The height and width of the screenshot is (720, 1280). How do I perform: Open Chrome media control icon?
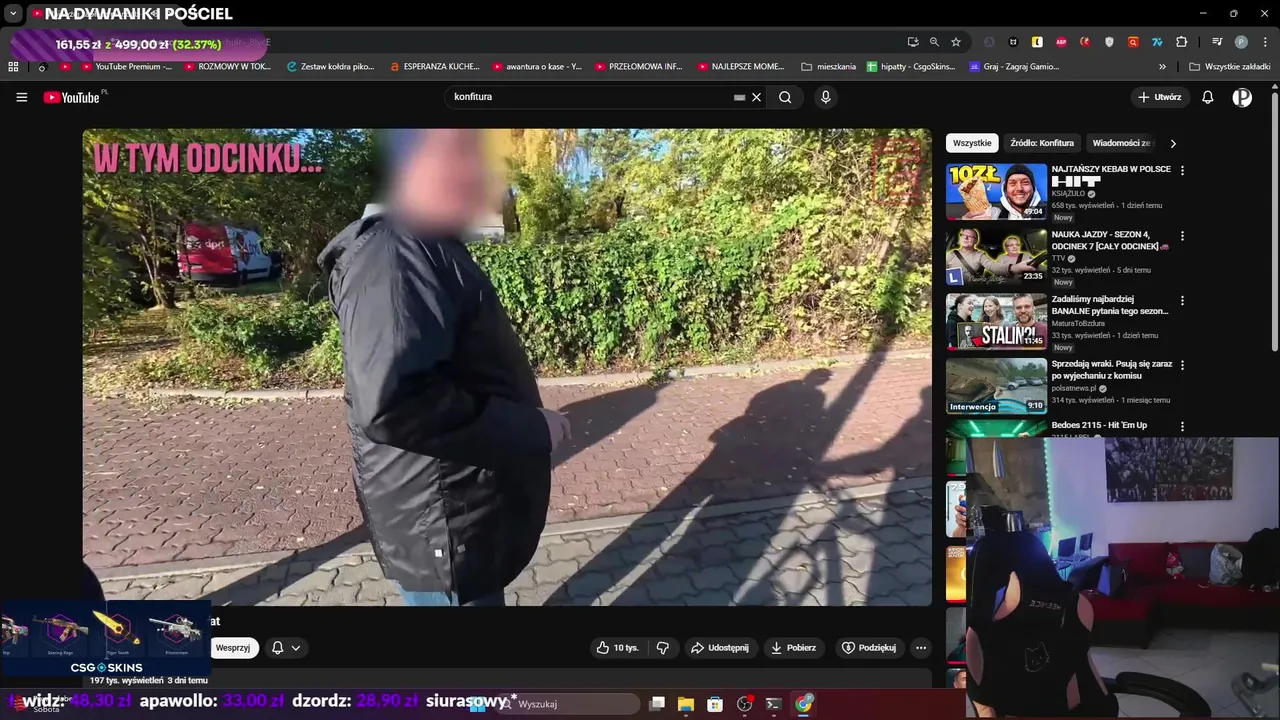tap(1217, 42)
